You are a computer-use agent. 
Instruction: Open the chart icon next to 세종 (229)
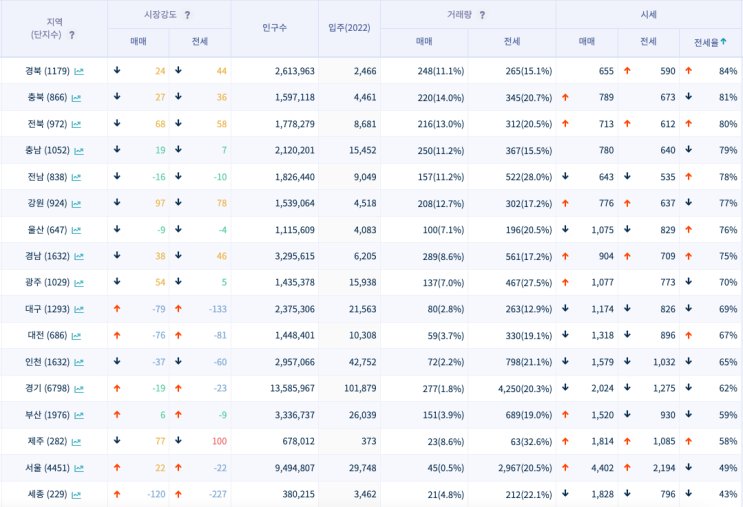75,494
